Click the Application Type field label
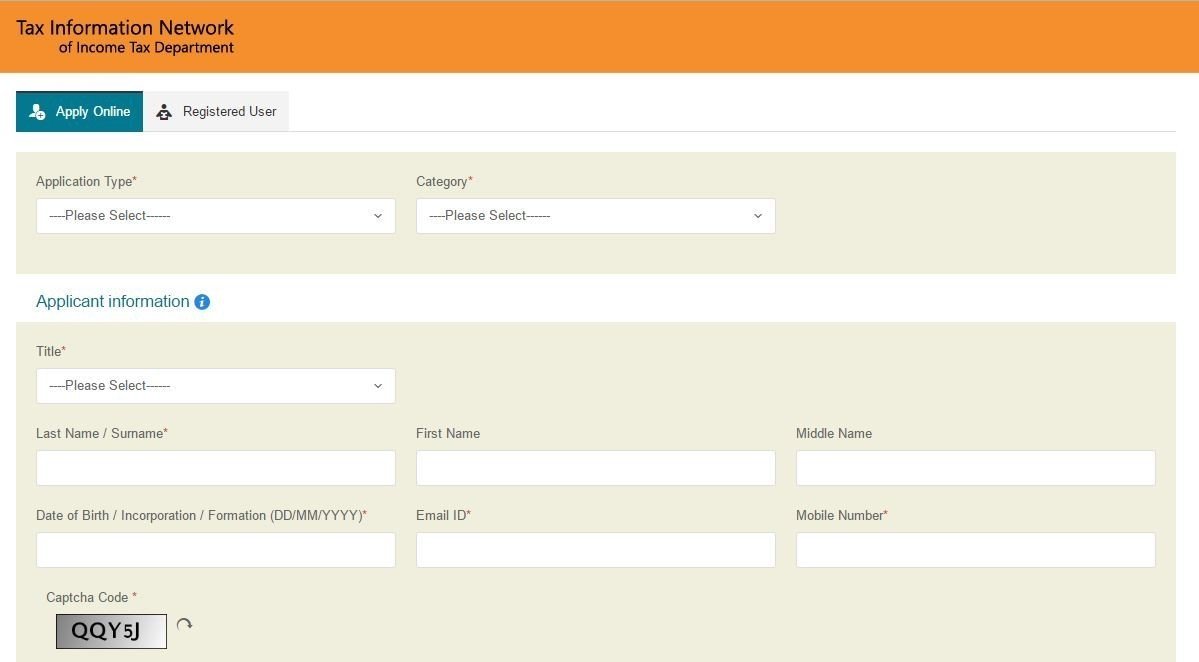1199x662 pixels. [x=84, y=181]
